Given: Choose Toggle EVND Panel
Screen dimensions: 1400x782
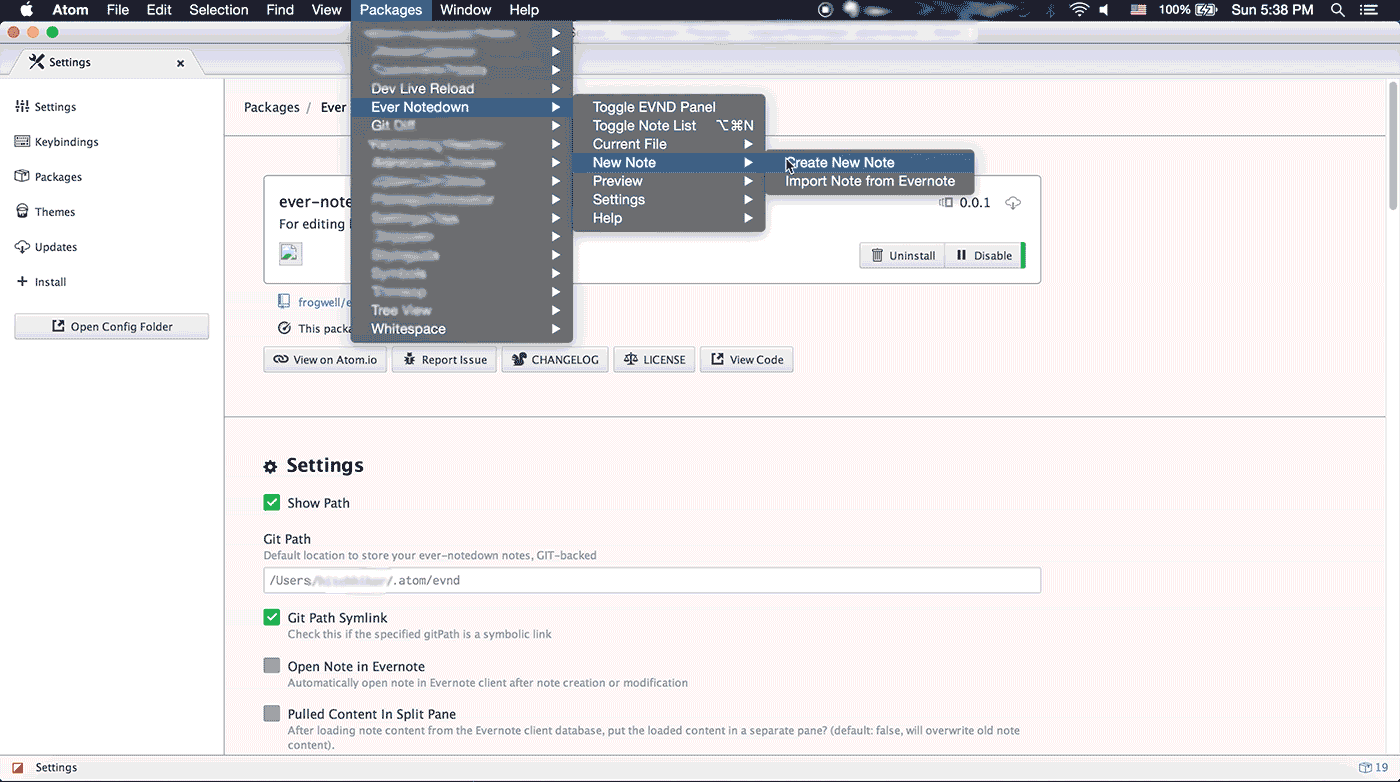Looking at the screenshot, I should coord(669,107).
